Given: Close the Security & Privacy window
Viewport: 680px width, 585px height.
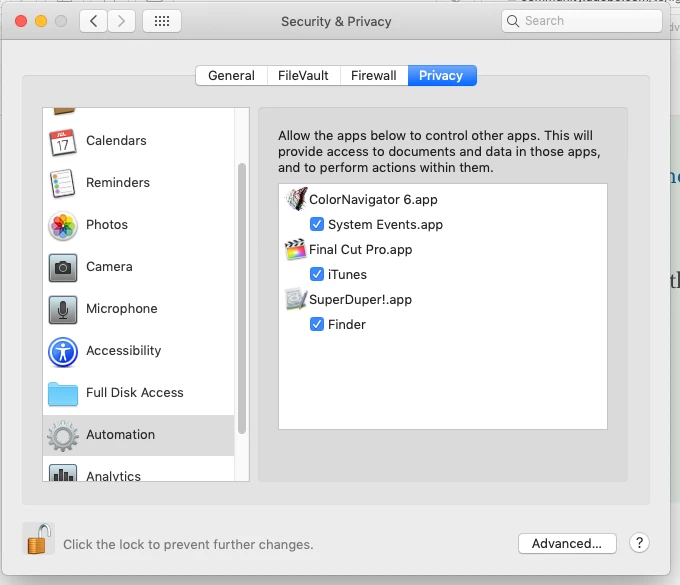Looking at the screenshot, I should (21, 21).
